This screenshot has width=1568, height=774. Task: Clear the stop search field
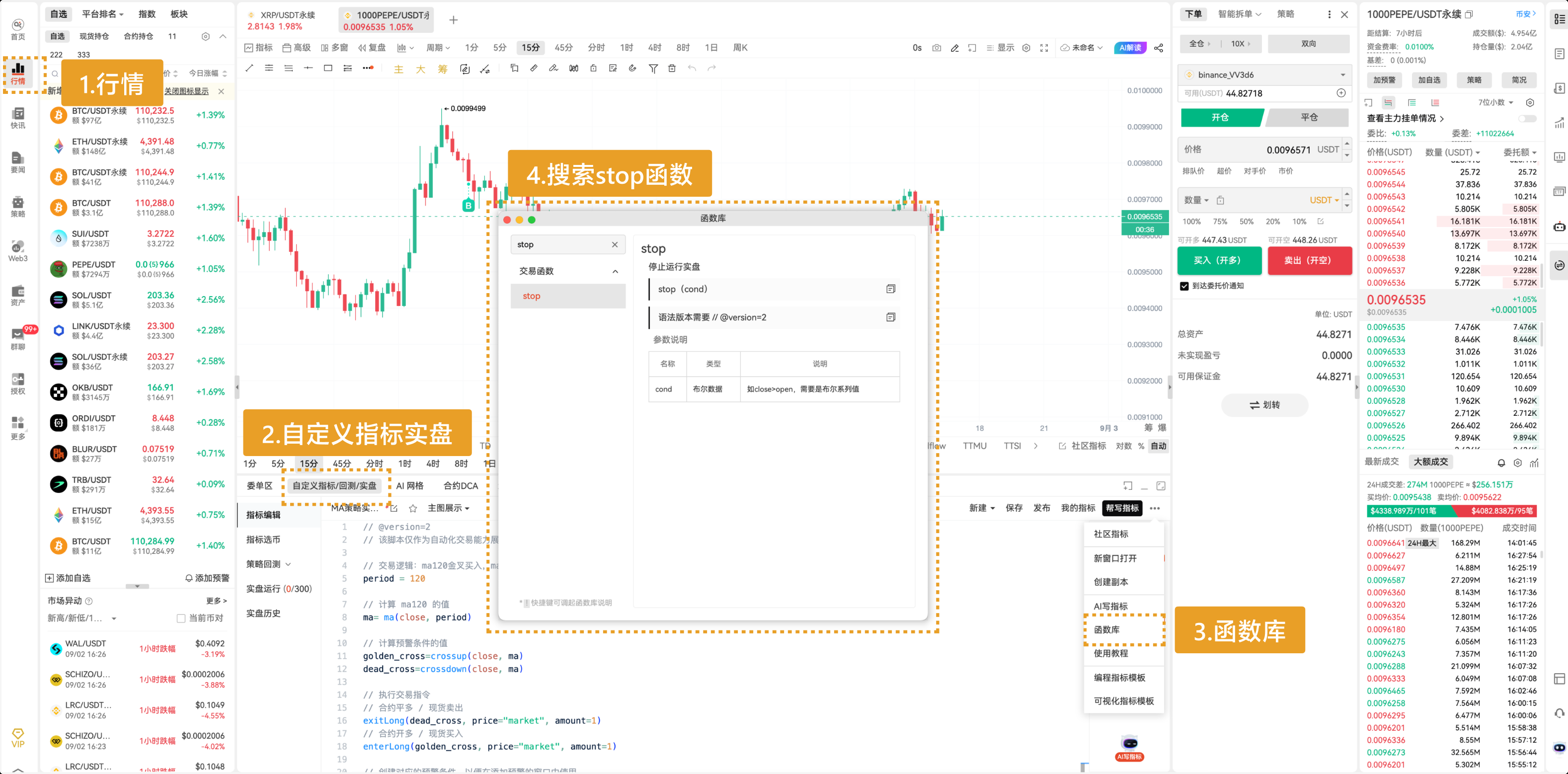click(x=615, y=244)
